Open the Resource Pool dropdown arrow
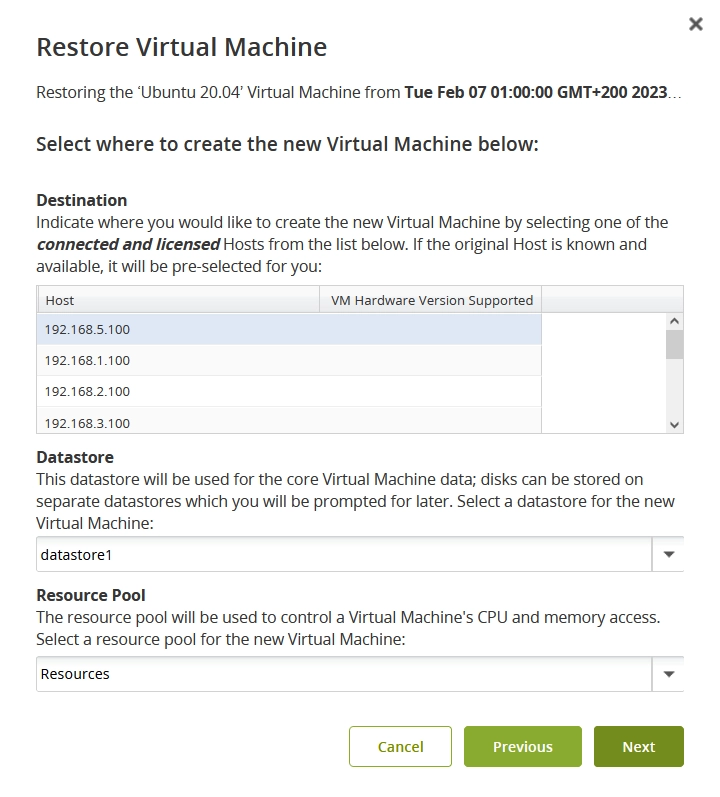The height and width of the screenshot is (797, 720). 668,674
